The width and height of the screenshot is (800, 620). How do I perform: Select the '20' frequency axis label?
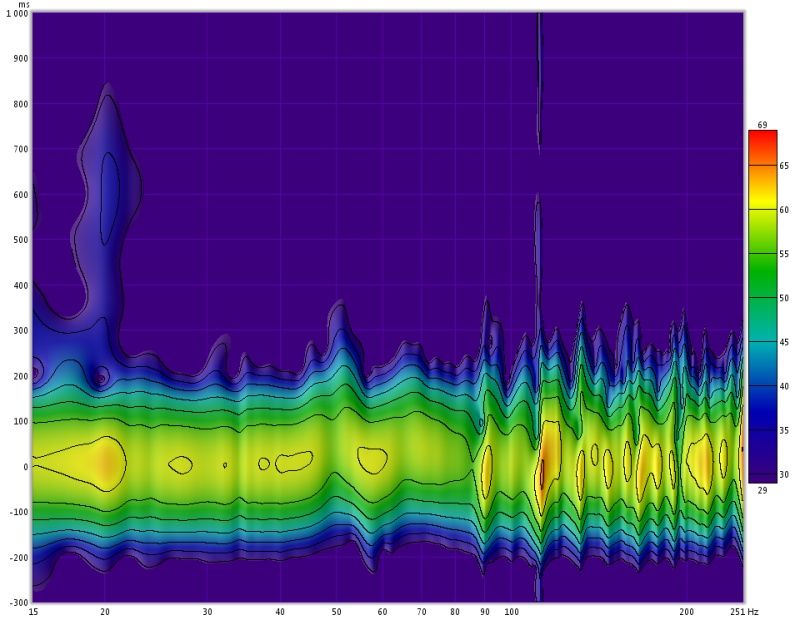(x=105, y=612)
